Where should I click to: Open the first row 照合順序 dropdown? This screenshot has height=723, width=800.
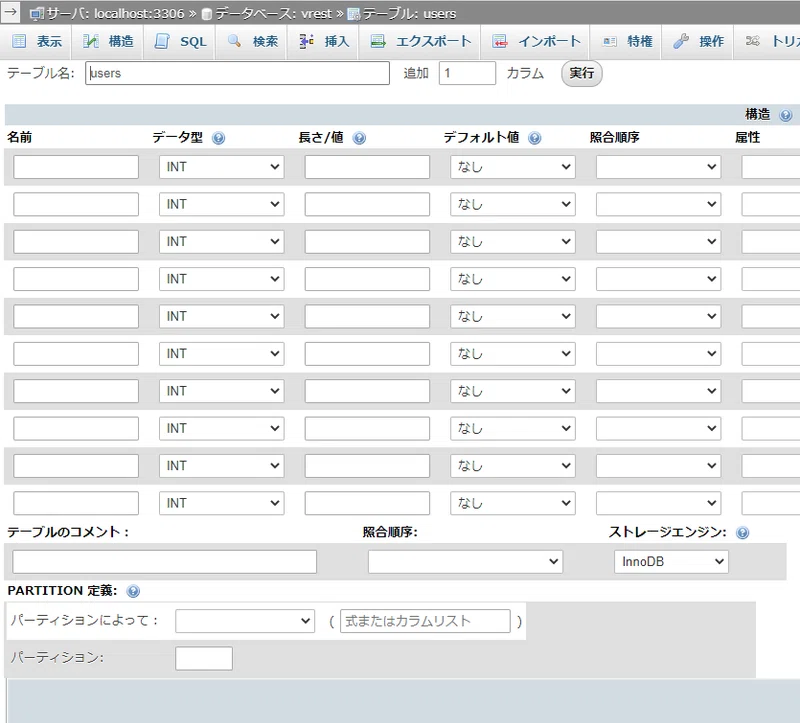pyautogui.click(x=658, y=167)
